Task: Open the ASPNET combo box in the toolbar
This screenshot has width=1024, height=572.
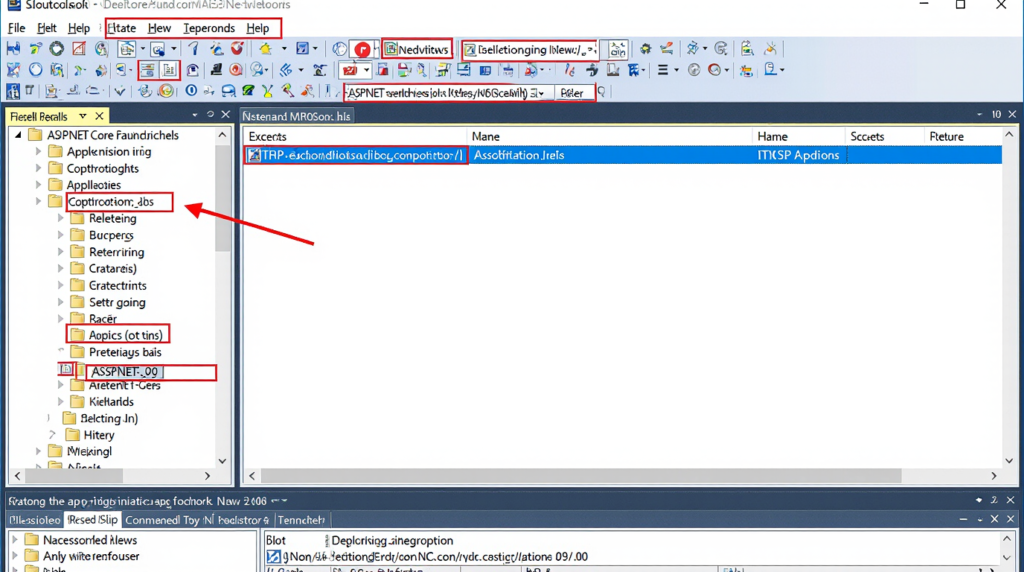Action: [x=449, y=93]
